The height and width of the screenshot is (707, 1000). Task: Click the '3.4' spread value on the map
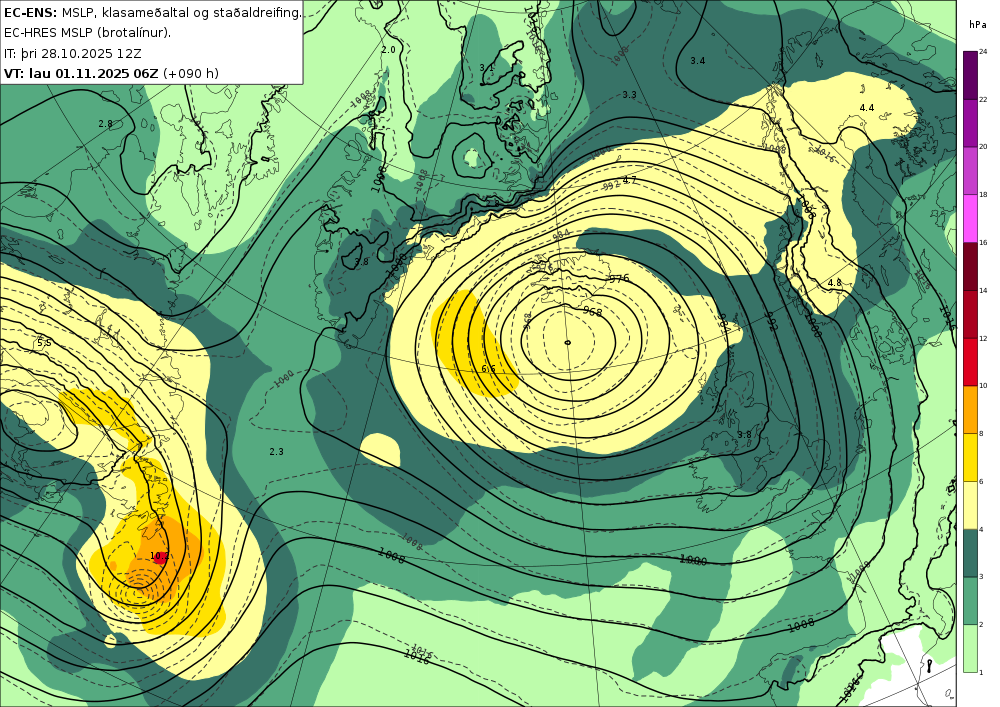coord(698,61)
